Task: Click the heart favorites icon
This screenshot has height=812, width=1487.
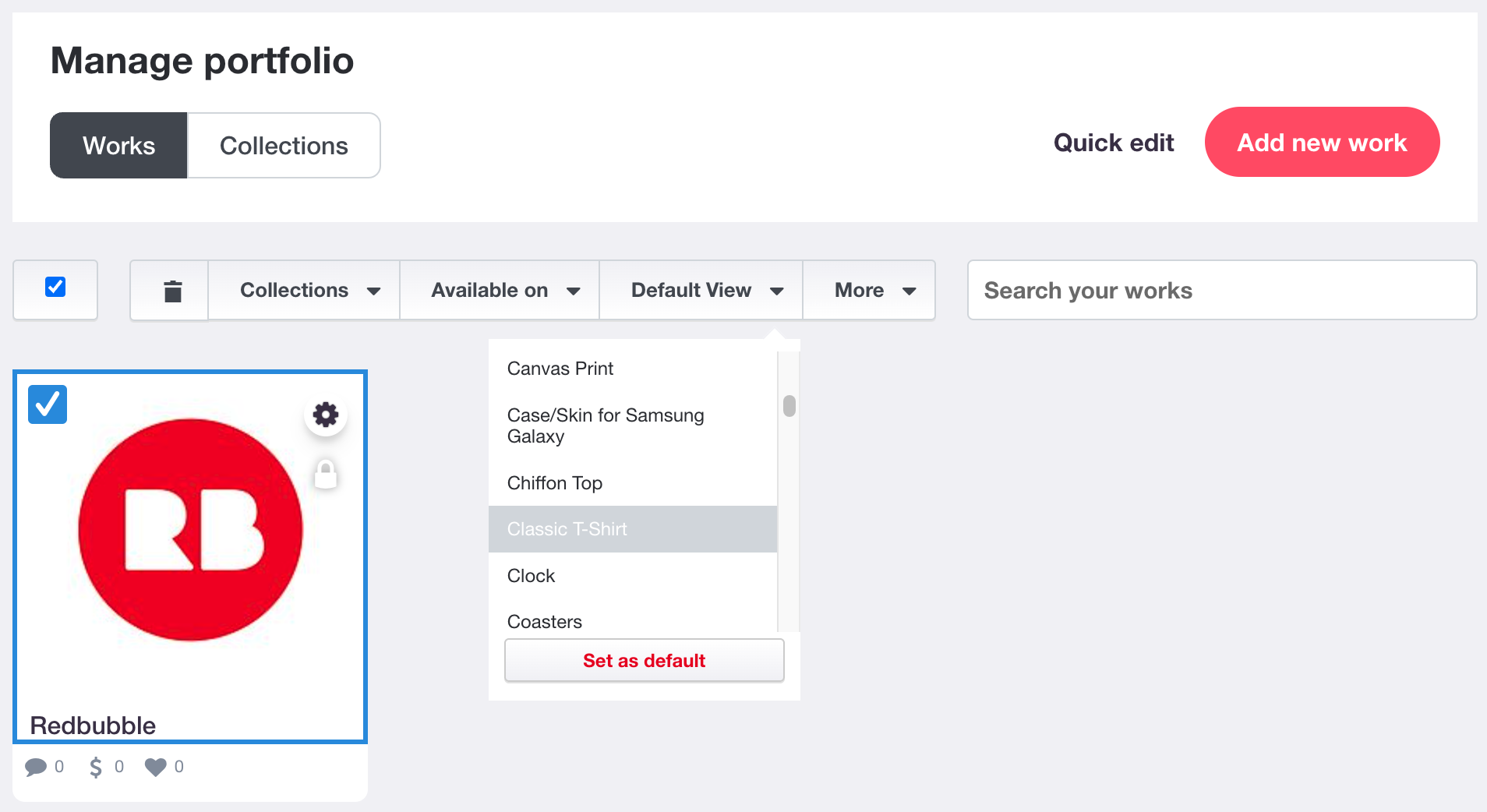Action: coord(156,767)
